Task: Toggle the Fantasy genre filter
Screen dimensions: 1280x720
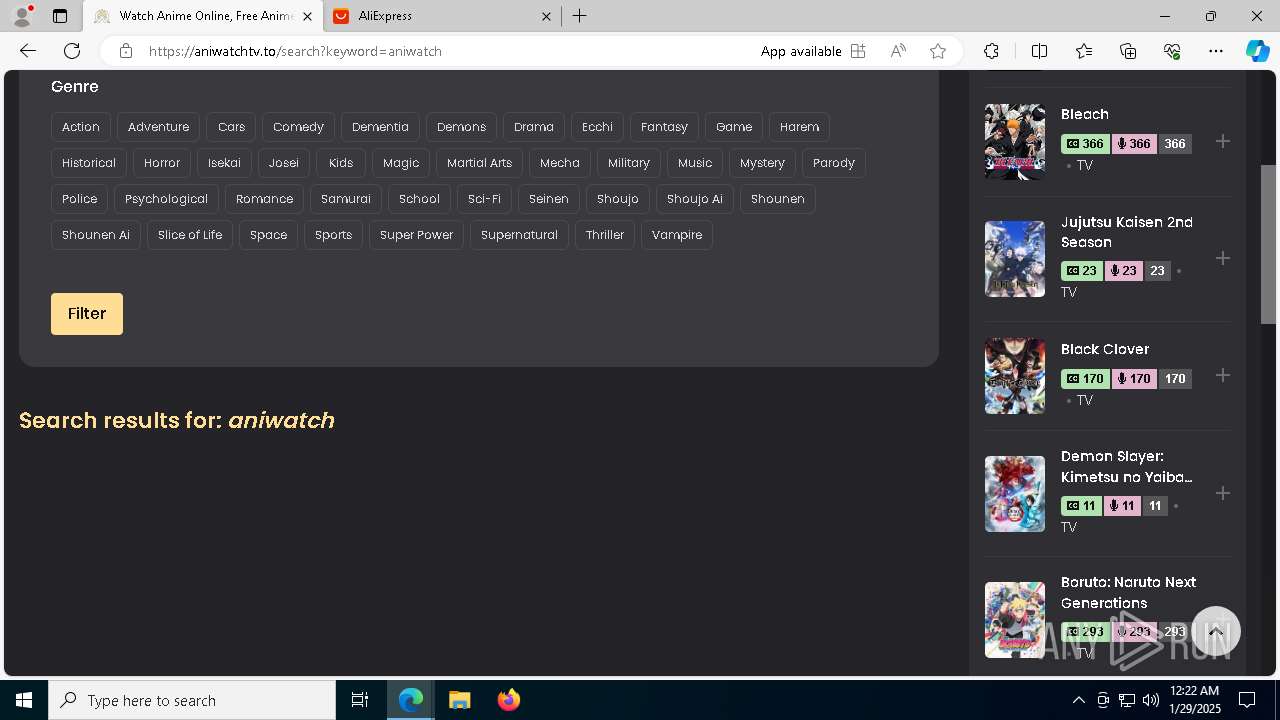Action: click(x=664, y=127)
